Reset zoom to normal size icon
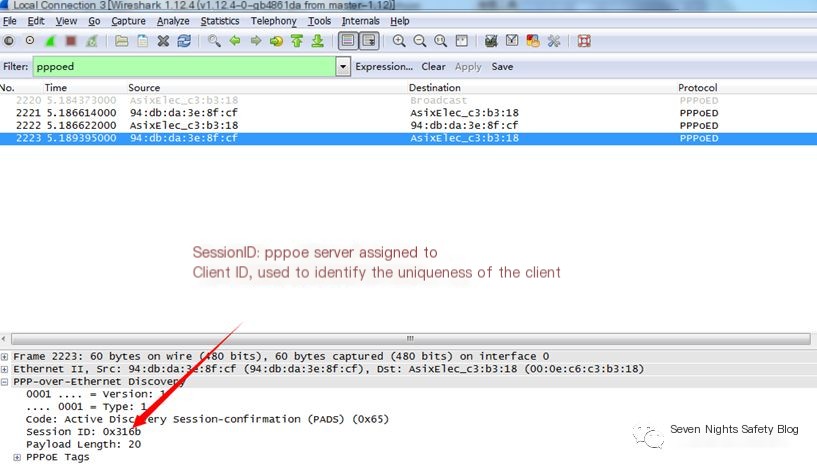Viewport: 817px width, 472px height. tap(441, 41)
